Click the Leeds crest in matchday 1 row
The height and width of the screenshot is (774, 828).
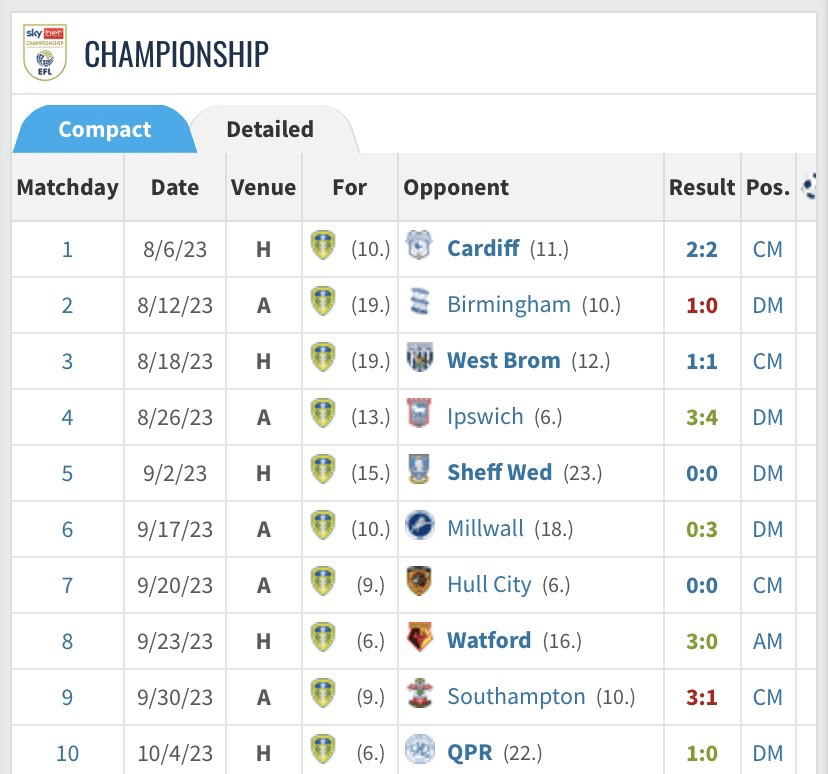pos(322,247)
